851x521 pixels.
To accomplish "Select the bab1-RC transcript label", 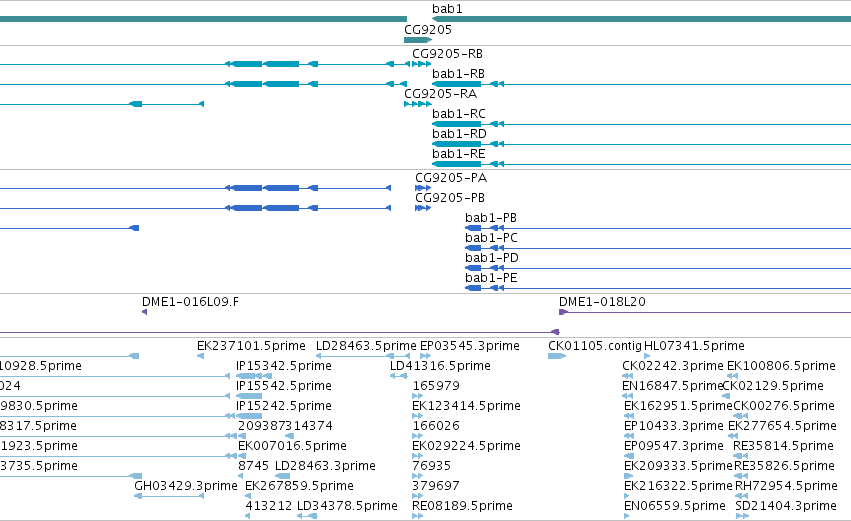I will coord(459,113).
